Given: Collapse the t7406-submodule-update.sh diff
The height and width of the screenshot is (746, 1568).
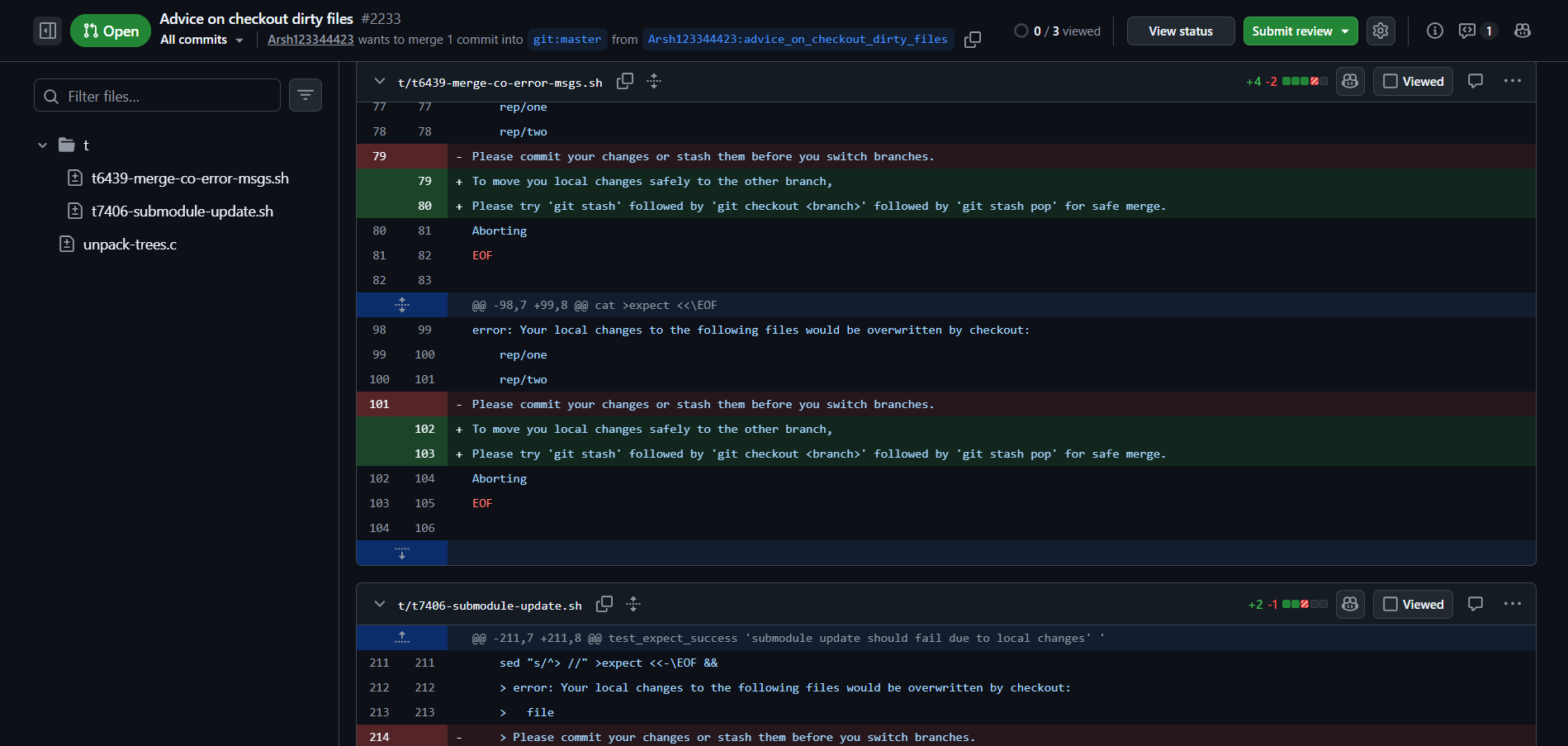Looking at the screenshot, I should [380, 604].
